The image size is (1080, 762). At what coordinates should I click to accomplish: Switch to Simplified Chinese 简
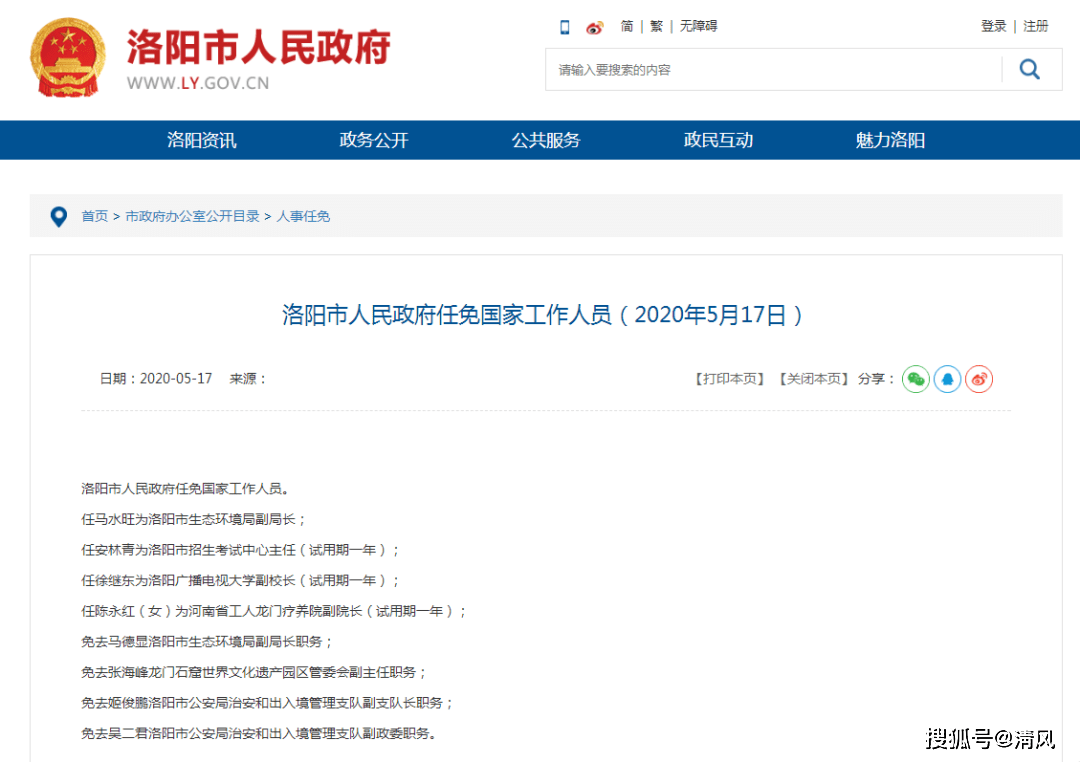click(x=626, y=26)
